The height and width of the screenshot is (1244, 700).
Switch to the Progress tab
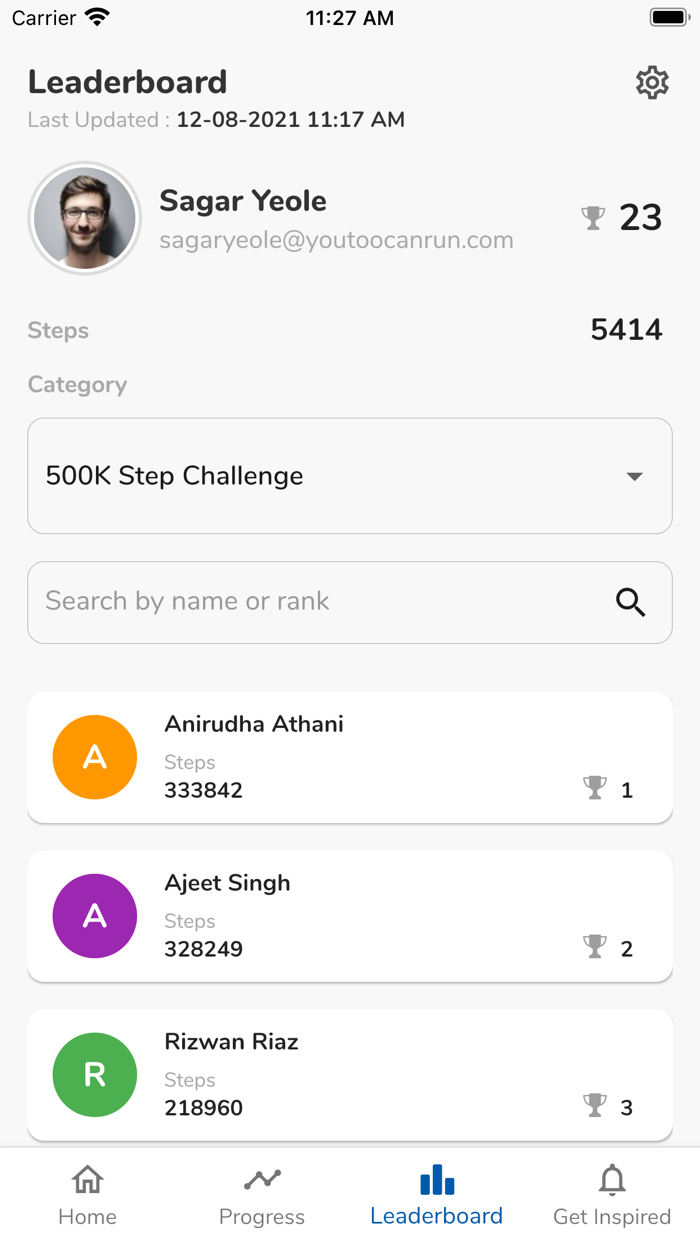point(262,1192)
